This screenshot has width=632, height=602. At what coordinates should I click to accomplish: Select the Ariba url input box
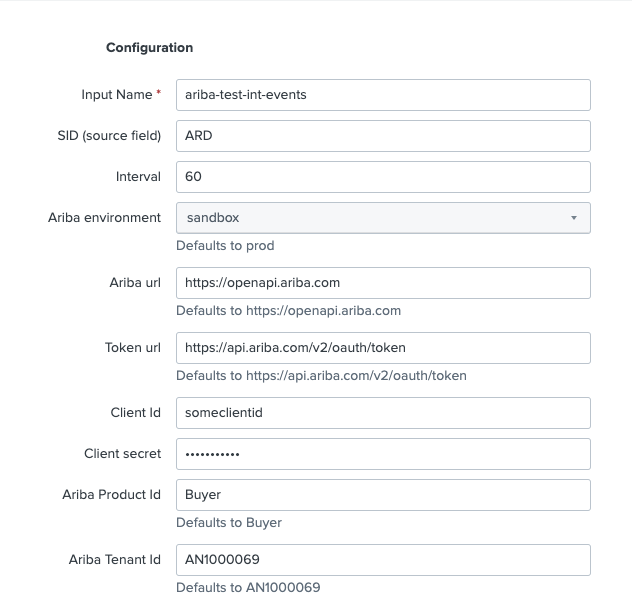(383, 283)
